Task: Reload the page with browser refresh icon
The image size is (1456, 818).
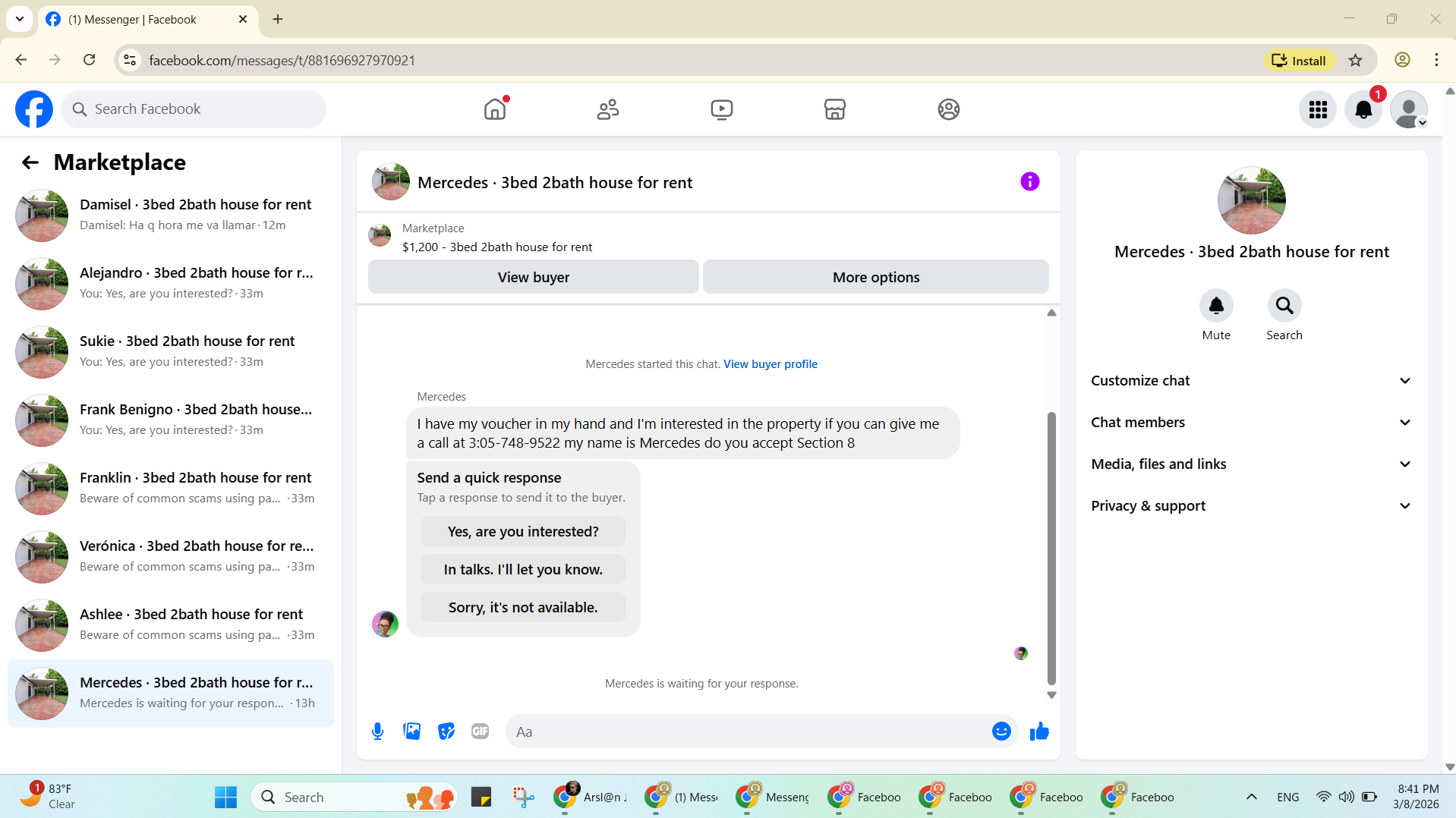Action: coord(90,60)
